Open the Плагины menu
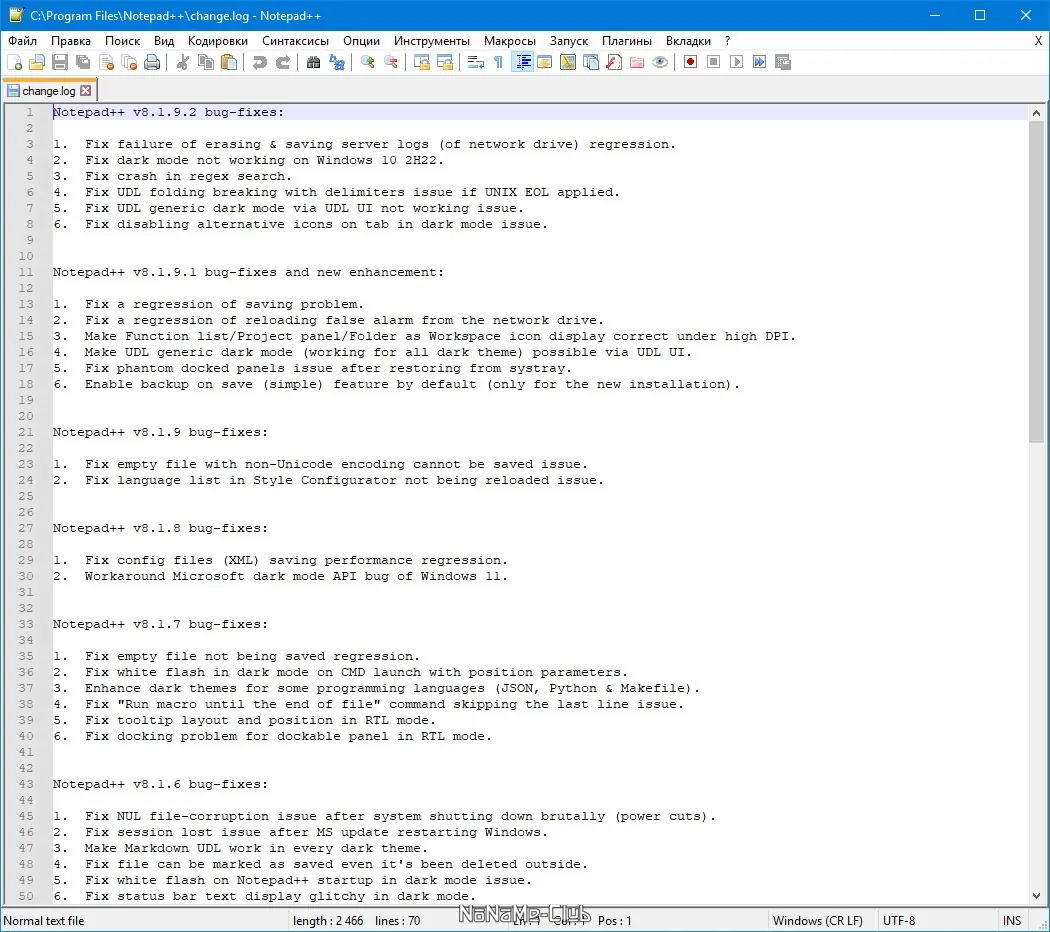The height and width of the screenshot is (932, 1050). pos(627,41)
